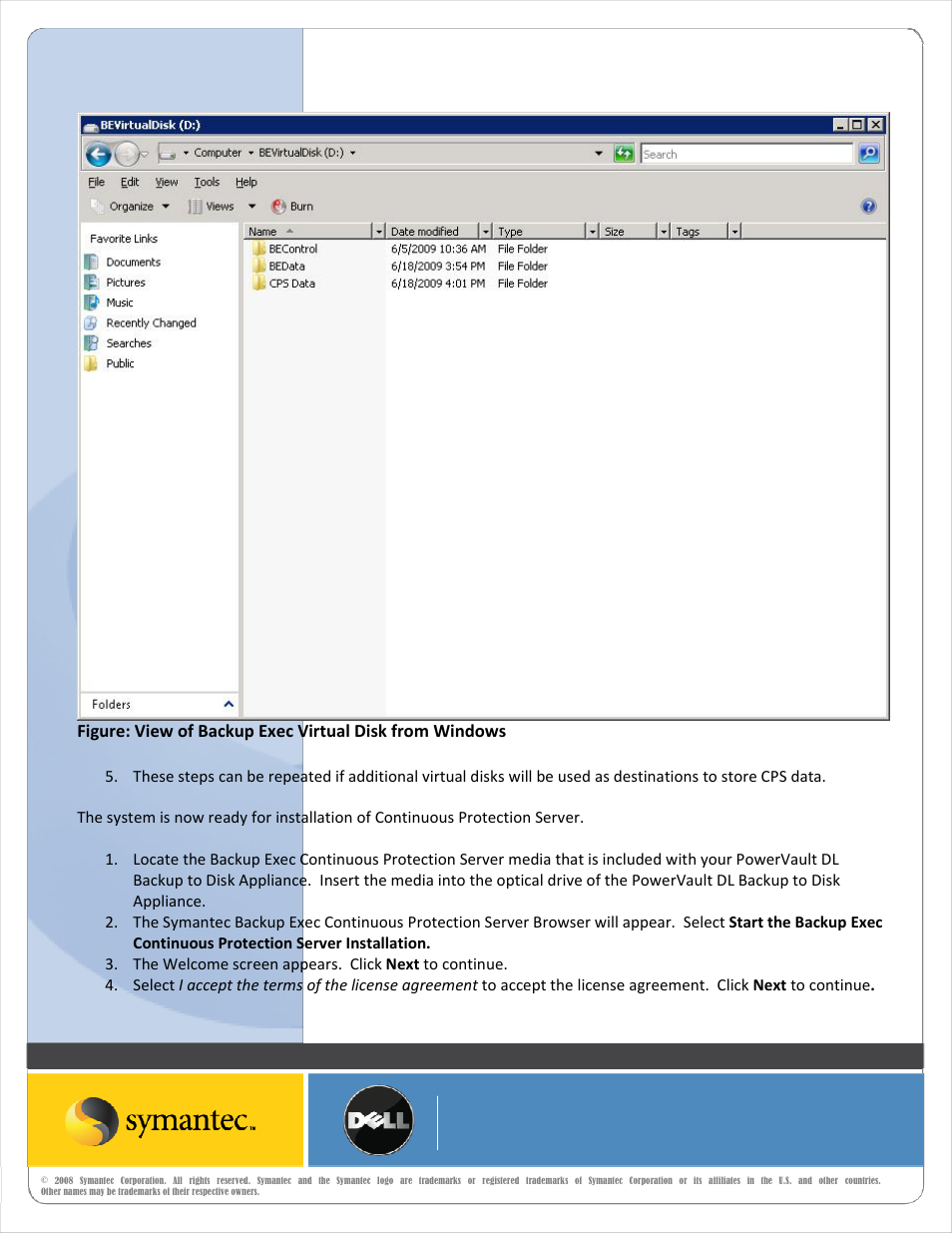Click the Pictures icon in sidebar
Screen dimensions: 952x1233
92,283
